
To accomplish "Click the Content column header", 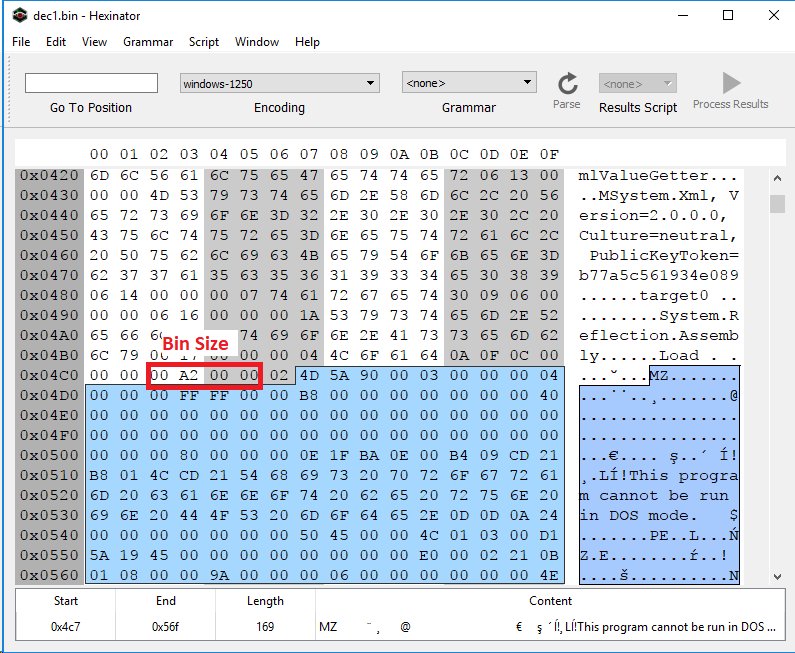I will (550, 601).
